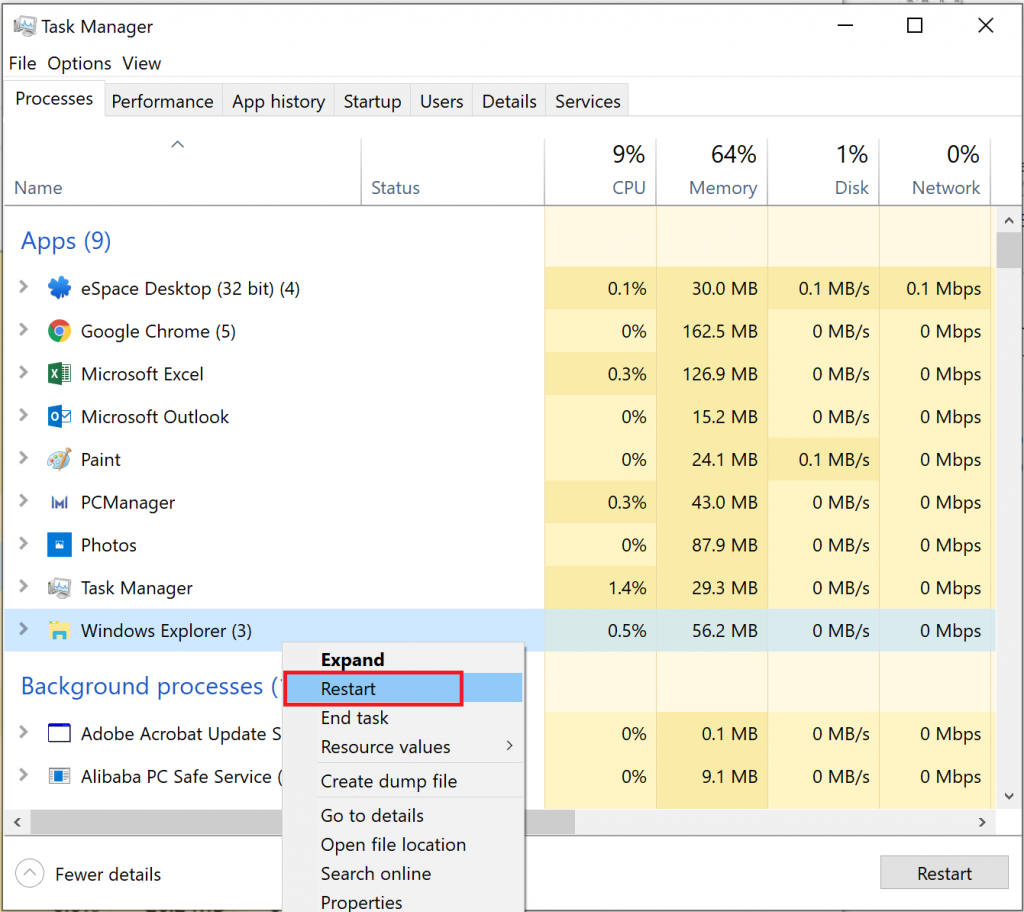Click the Photos app icon
Screen dimensions: 1024x912
(59, 545)
